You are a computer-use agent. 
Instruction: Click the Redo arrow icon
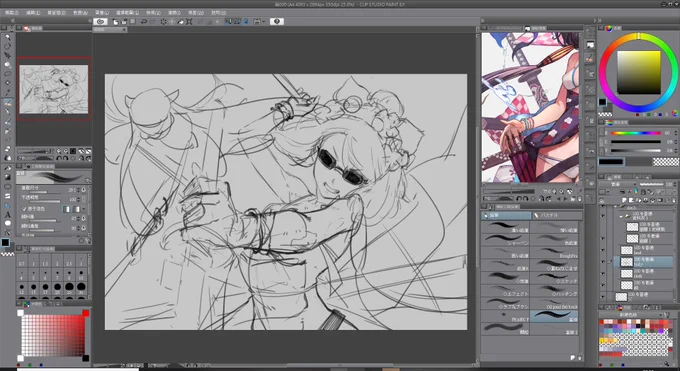(x=152, y=21)
